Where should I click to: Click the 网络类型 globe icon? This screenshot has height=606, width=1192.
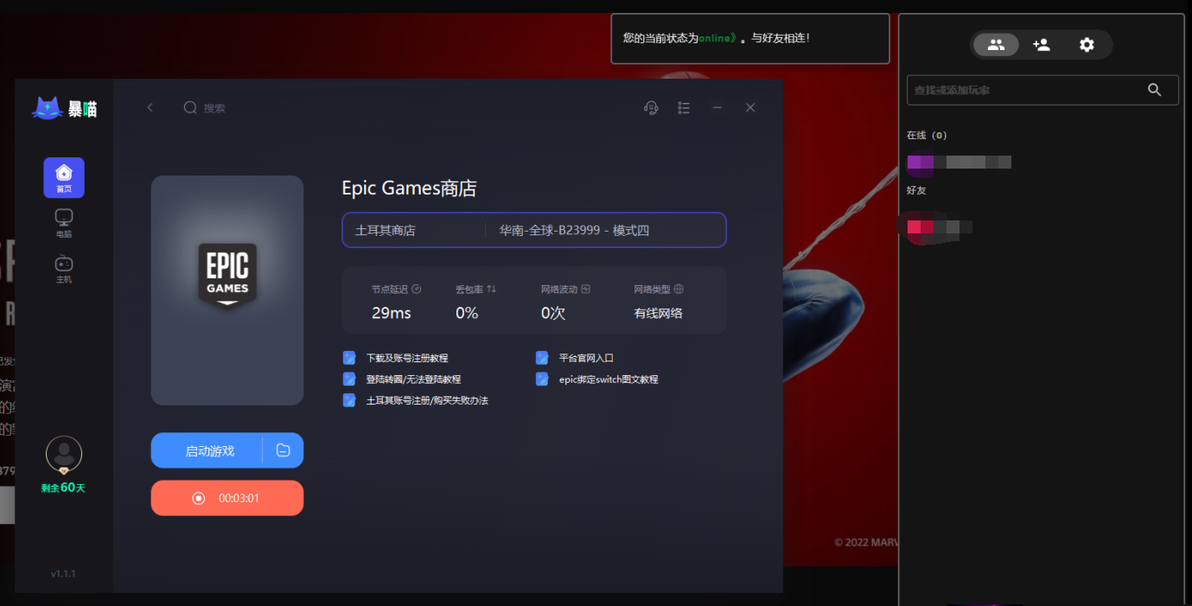click(679, 289)
